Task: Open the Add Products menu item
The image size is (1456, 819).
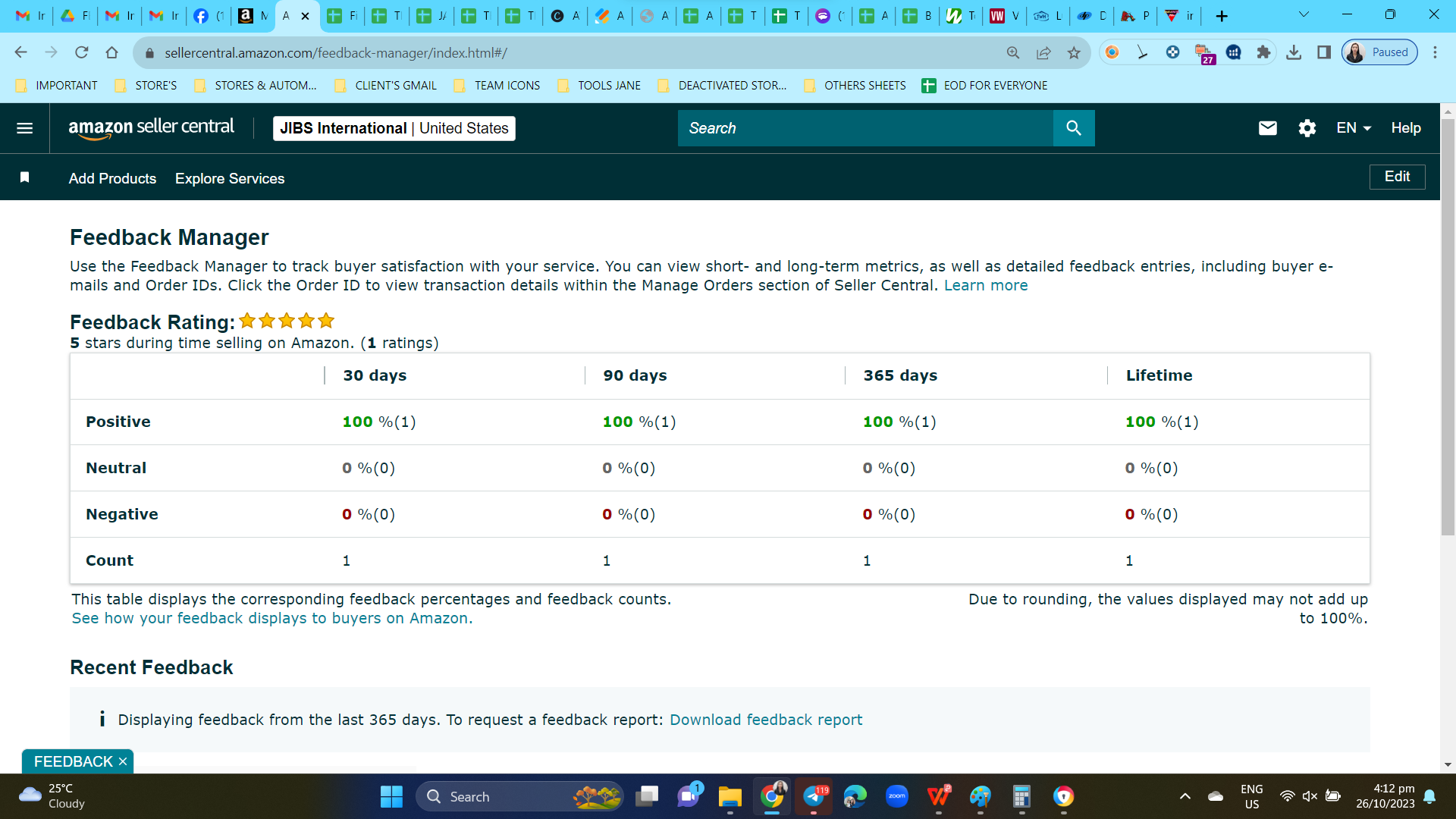Action: (x=112, y=178)
